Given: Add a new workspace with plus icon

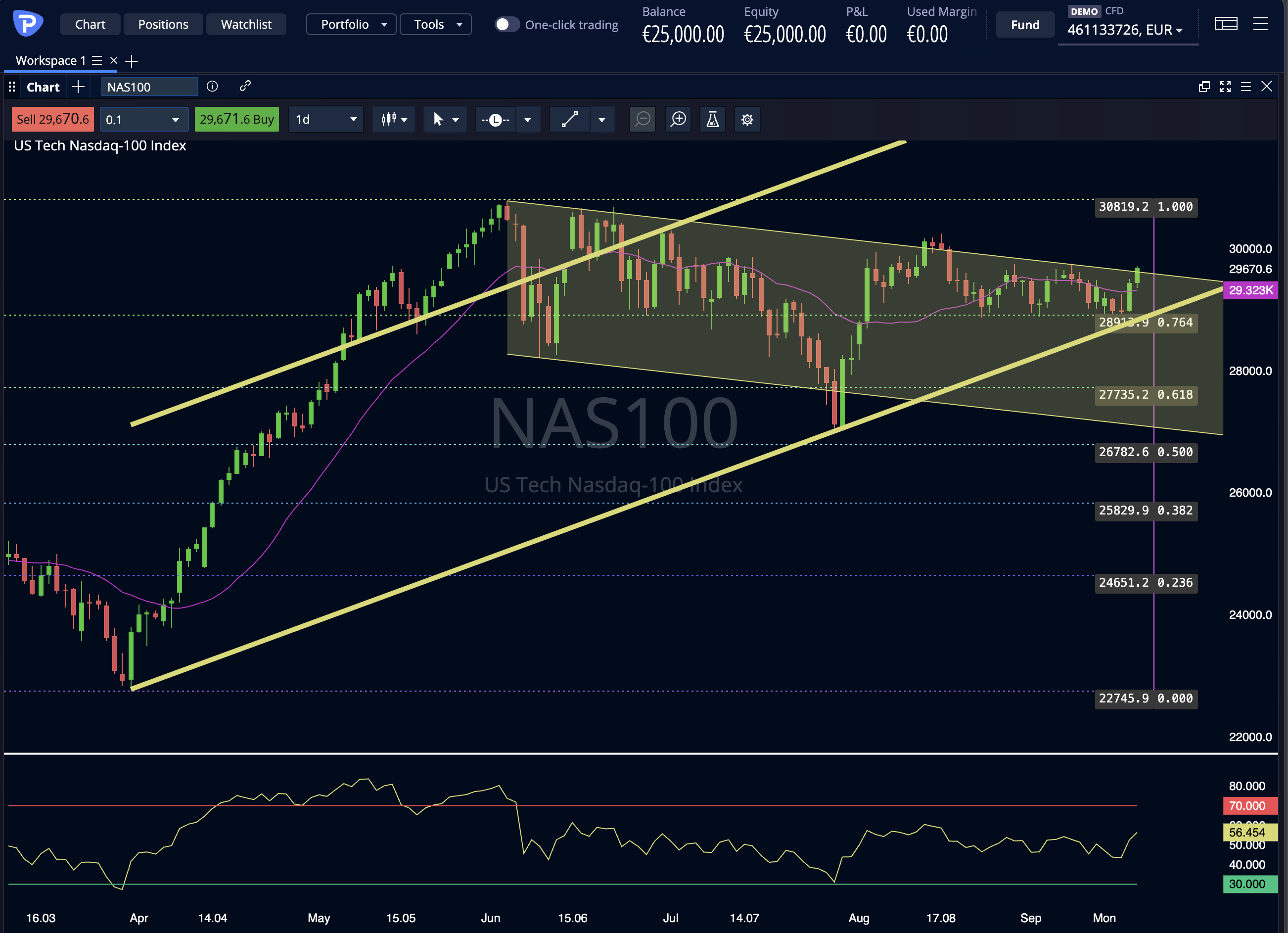Looking at the screenshot, I should pos(132,61).
